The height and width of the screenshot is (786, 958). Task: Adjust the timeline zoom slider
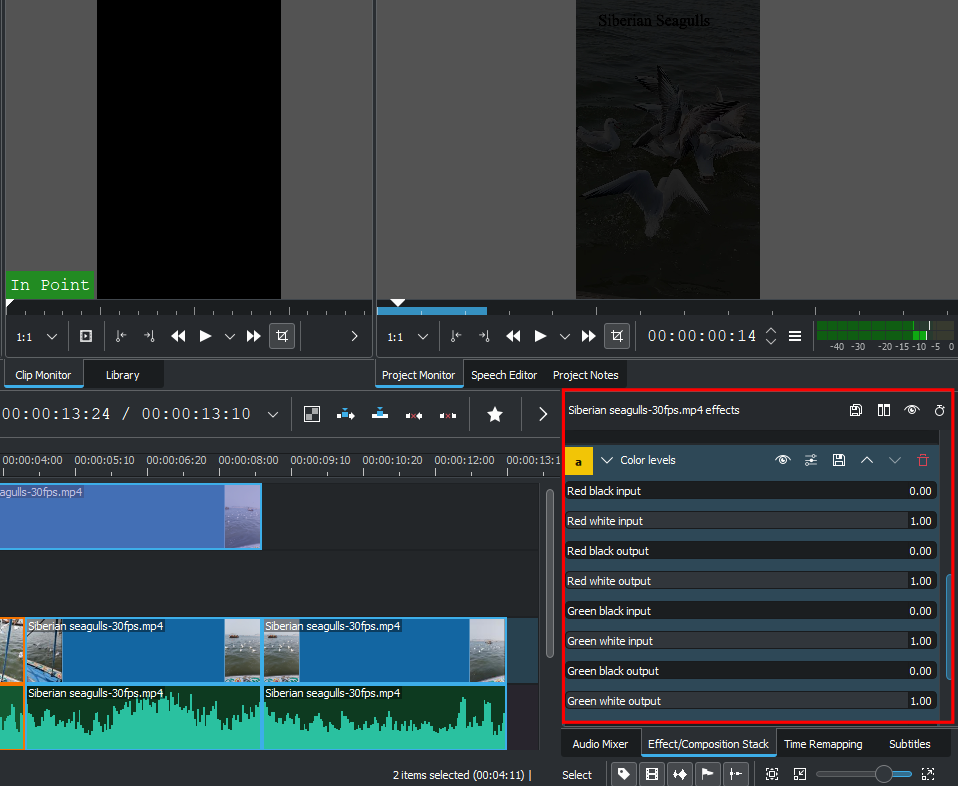tap(883, 774)
